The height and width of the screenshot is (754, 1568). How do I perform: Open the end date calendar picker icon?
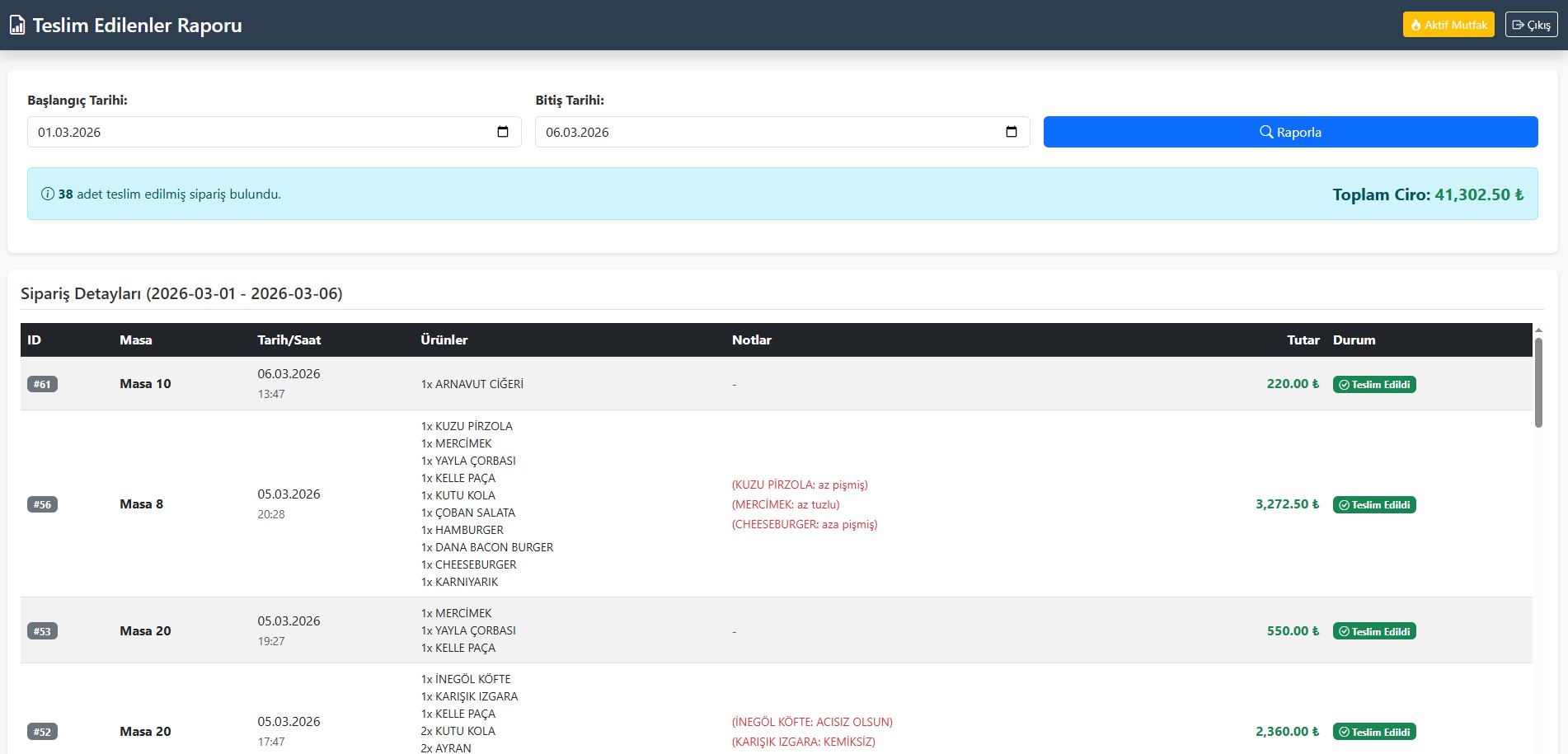coord(1012,132)
